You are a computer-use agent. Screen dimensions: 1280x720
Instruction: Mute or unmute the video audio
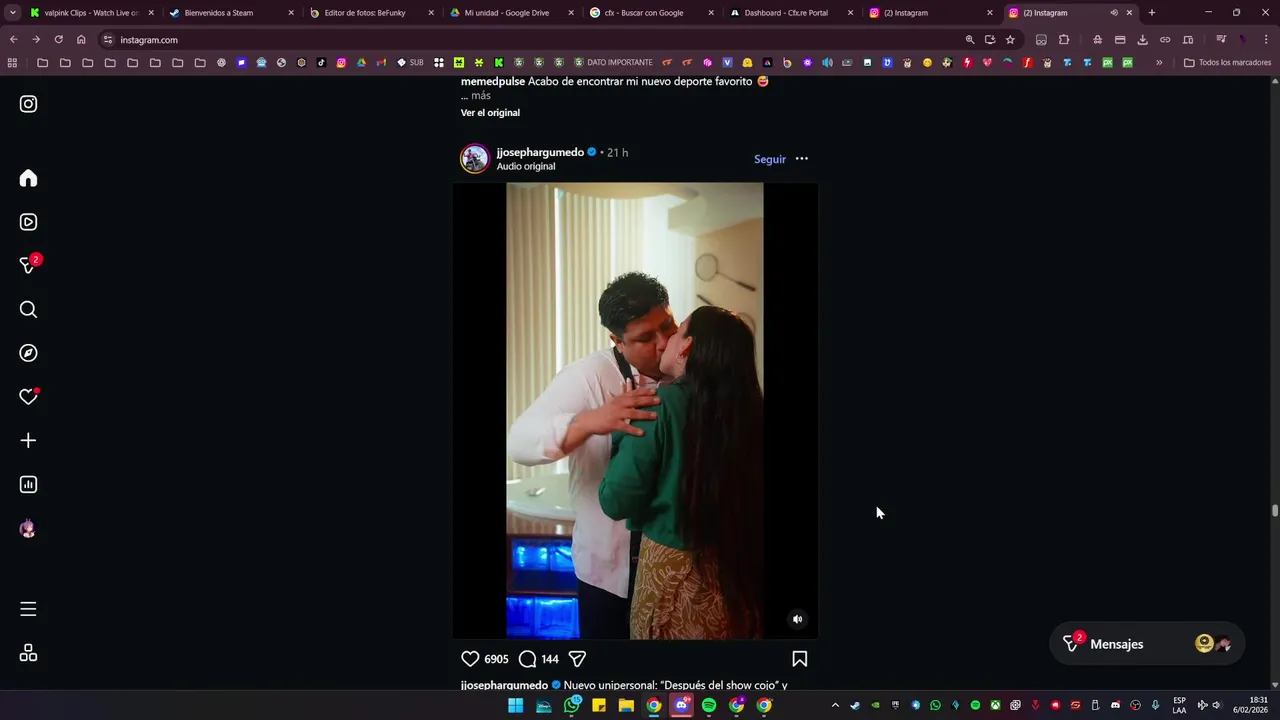pos(797,619)
